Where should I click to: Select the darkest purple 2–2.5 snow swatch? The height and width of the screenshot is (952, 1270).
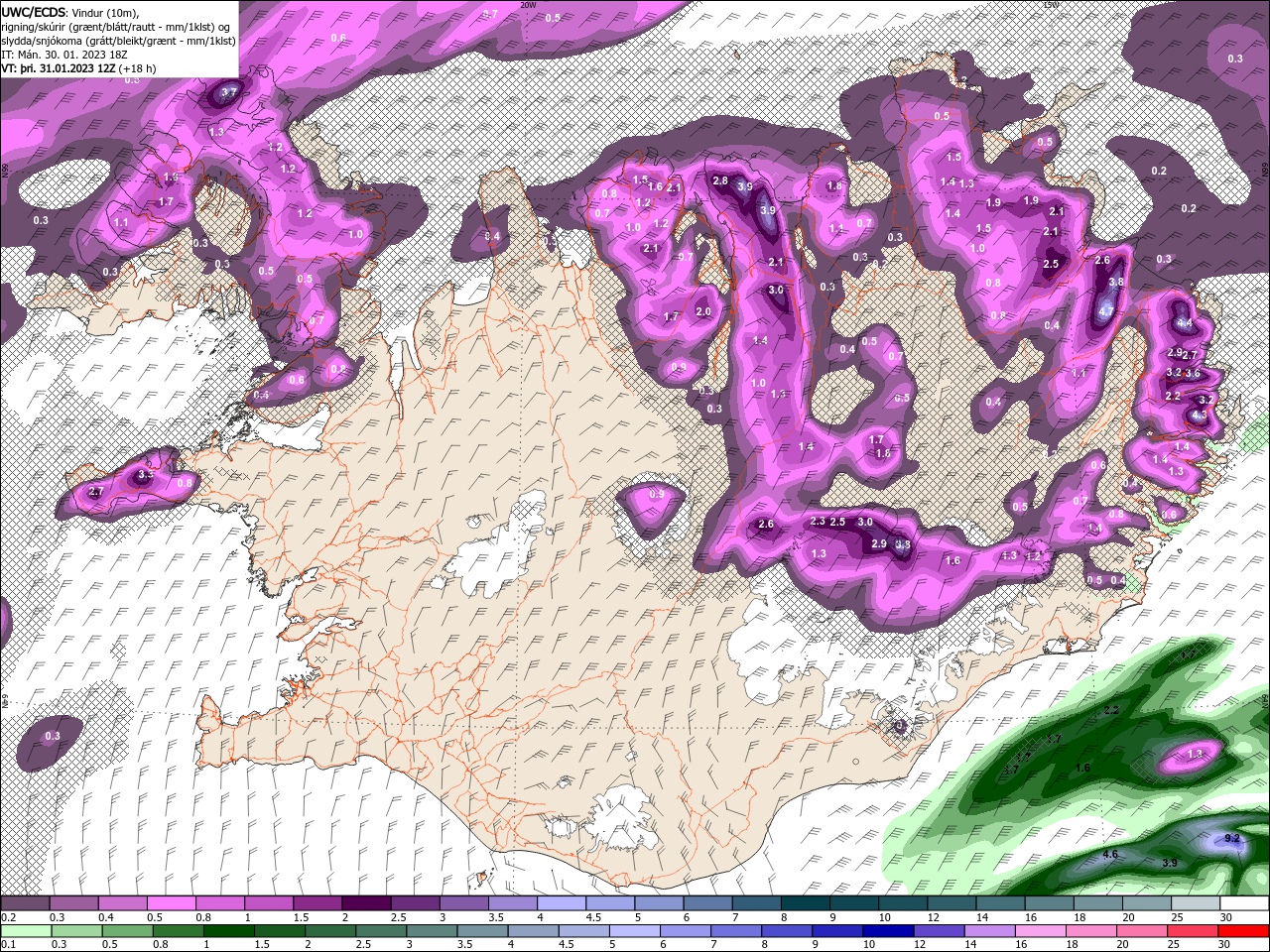[366, 904]
